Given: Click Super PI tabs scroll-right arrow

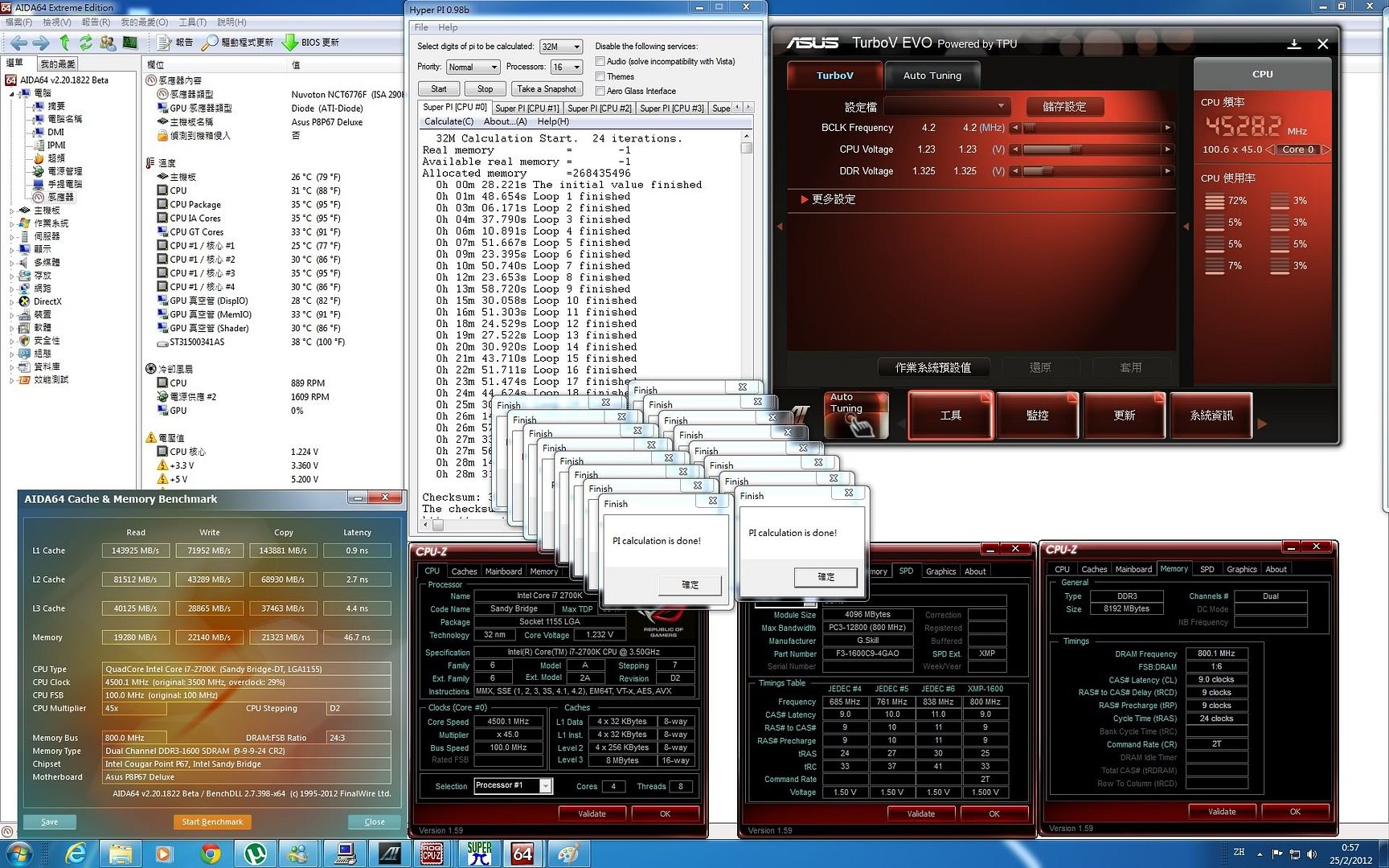Looking at the screenshot, I should [748, 107].
